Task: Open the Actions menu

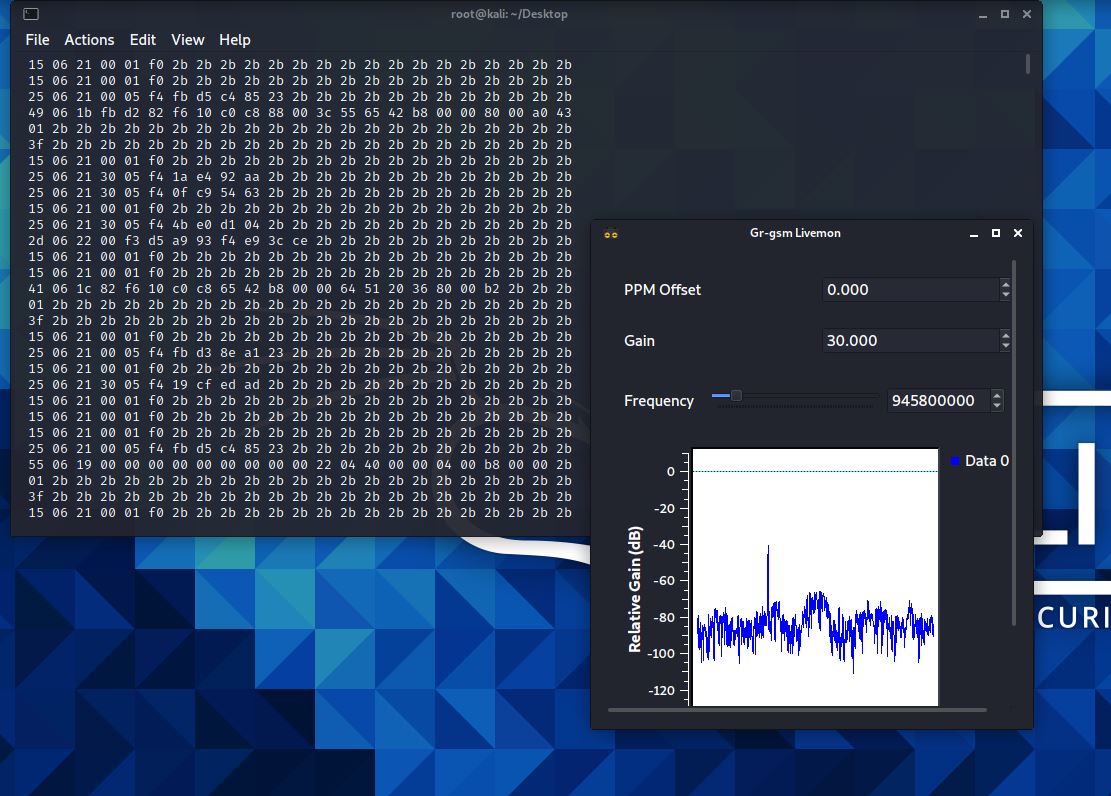Action: click(89, 40)
